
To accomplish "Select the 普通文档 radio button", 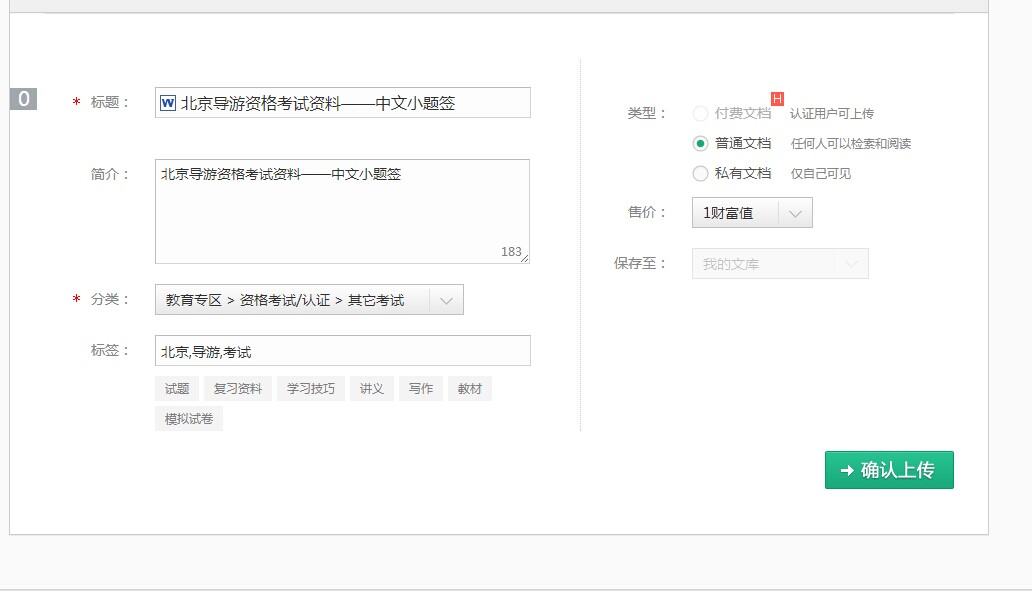I will 700,143.
